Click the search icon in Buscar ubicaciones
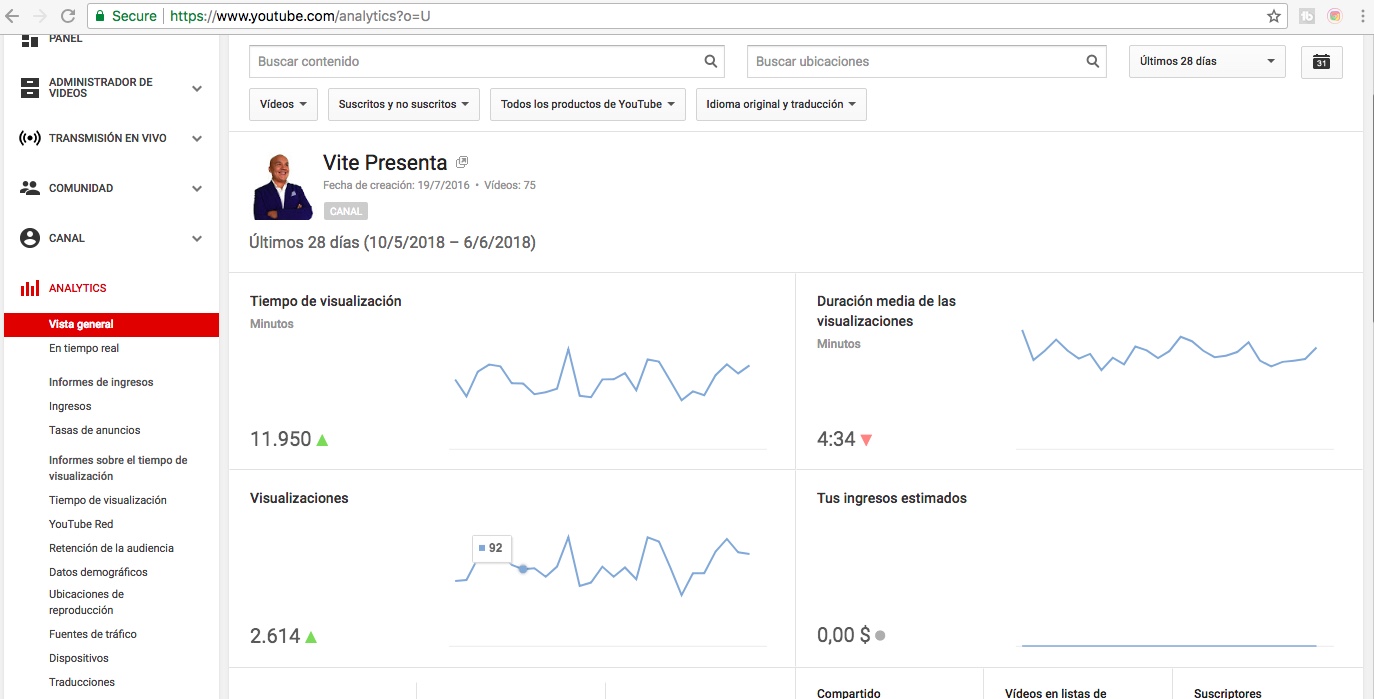This screenshot has height=699, width=1374. tap(1093, 61)
